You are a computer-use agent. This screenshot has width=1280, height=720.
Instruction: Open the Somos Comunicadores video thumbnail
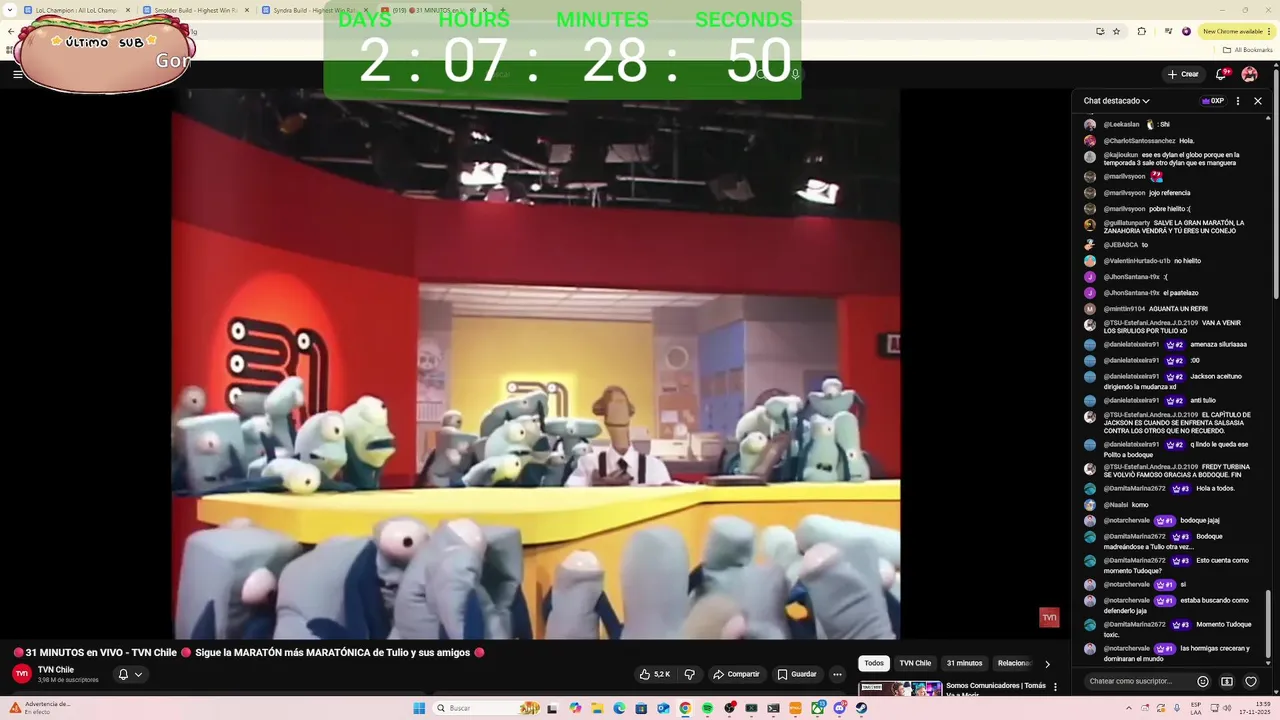pyautogui.click(x=900, y=688)
